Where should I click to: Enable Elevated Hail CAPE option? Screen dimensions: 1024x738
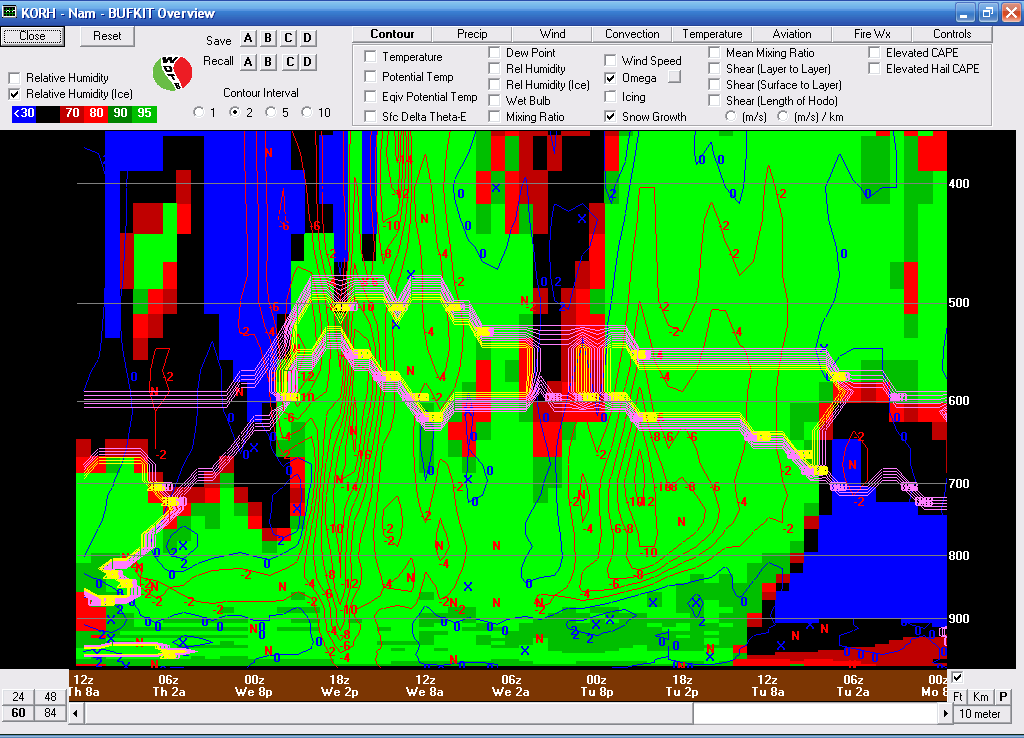(874, 69)
